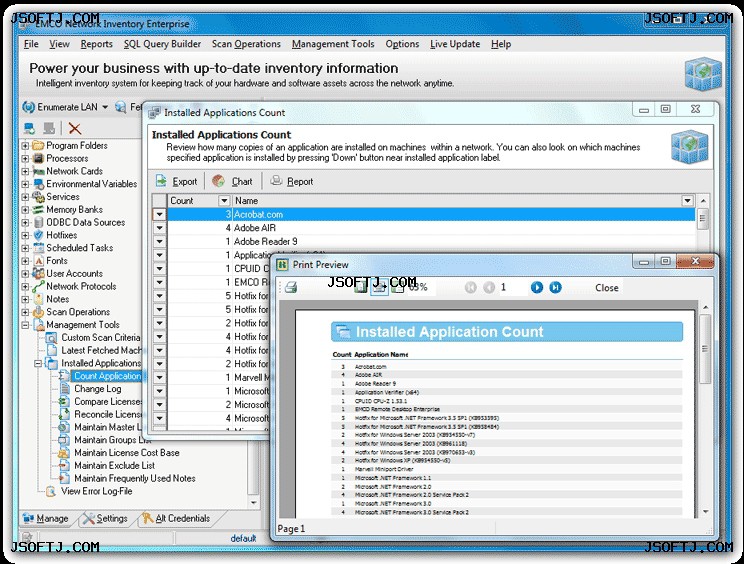
Task: Select the Fonts icon in tree
Action: pyautogui.click(x=38, y=261)
